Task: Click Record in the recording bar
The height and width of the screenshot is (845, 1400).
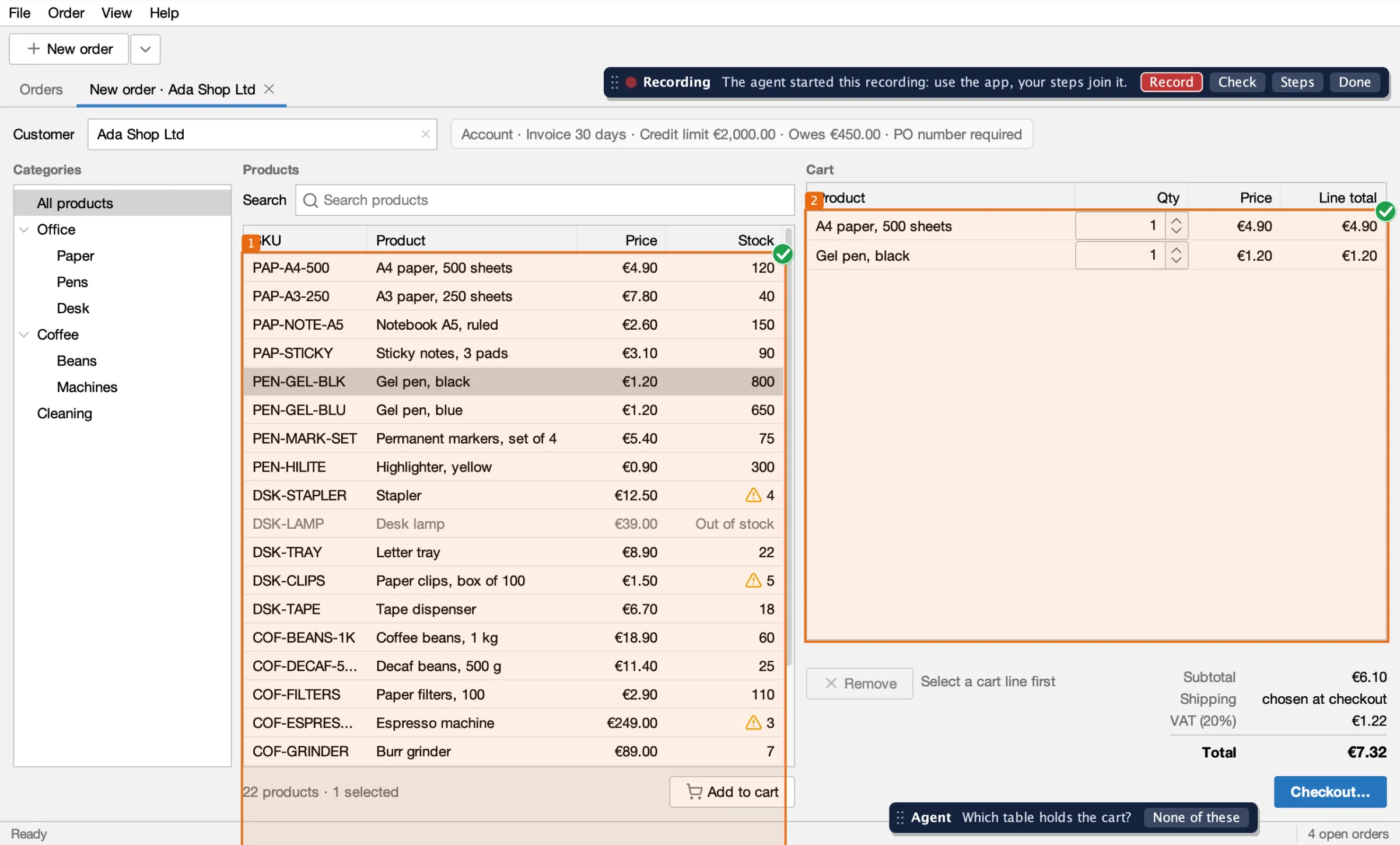Action: point(1171,82)
